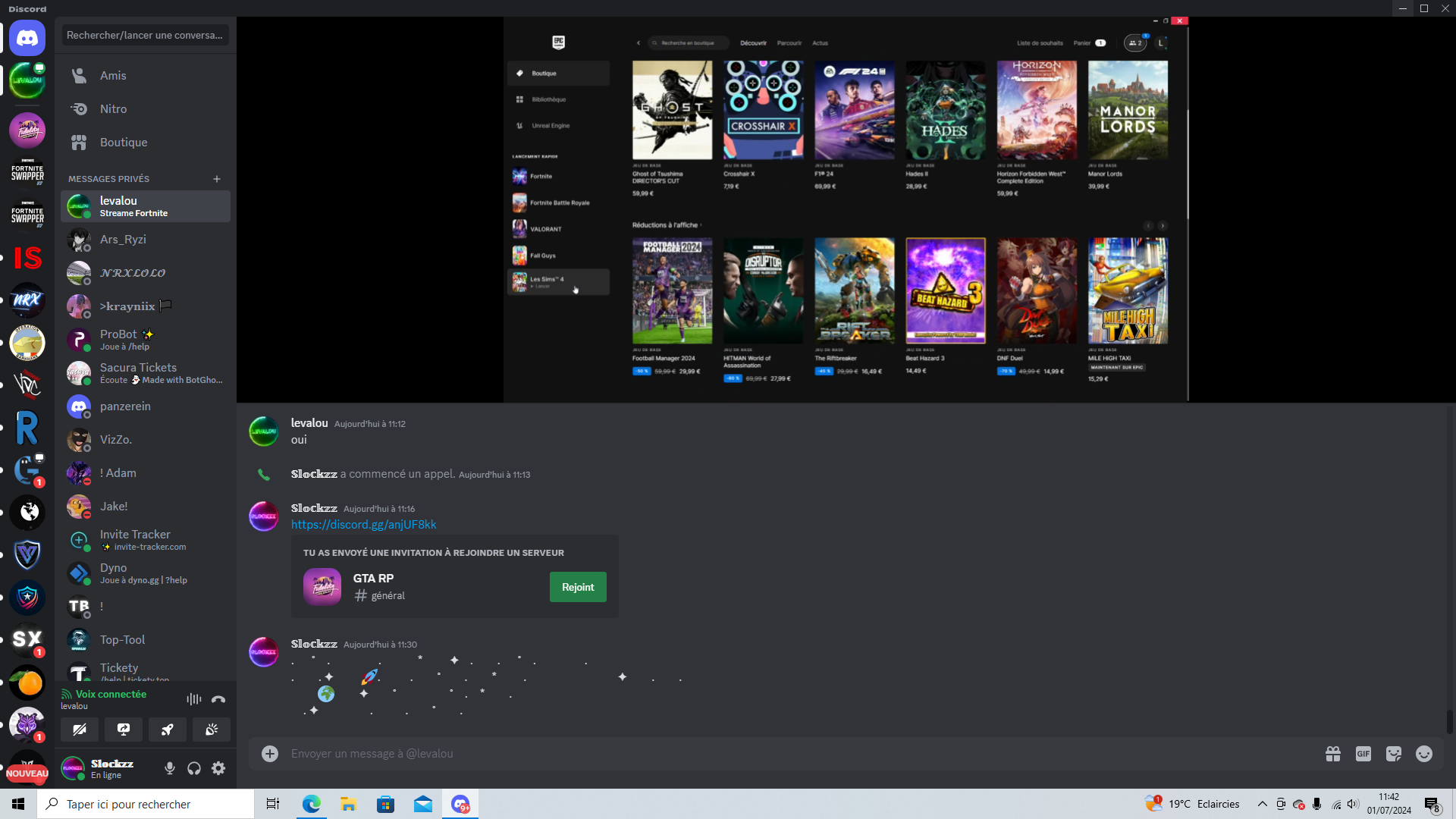Open the orange fruit server icon
This screenshot has height=819, width=1456.
[x=27, y=682]
